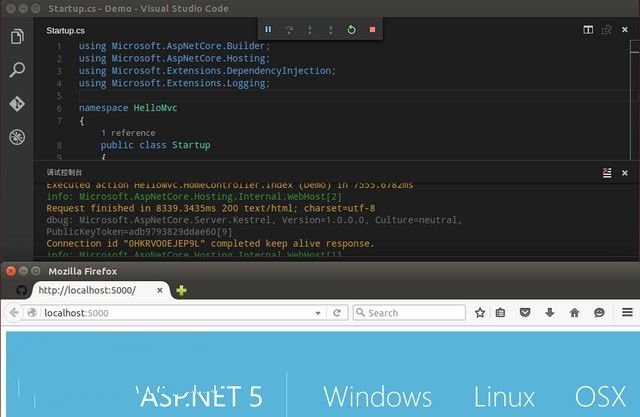
Task: Show Firefox bookmarks list
Action: click(x=500, y=313)
